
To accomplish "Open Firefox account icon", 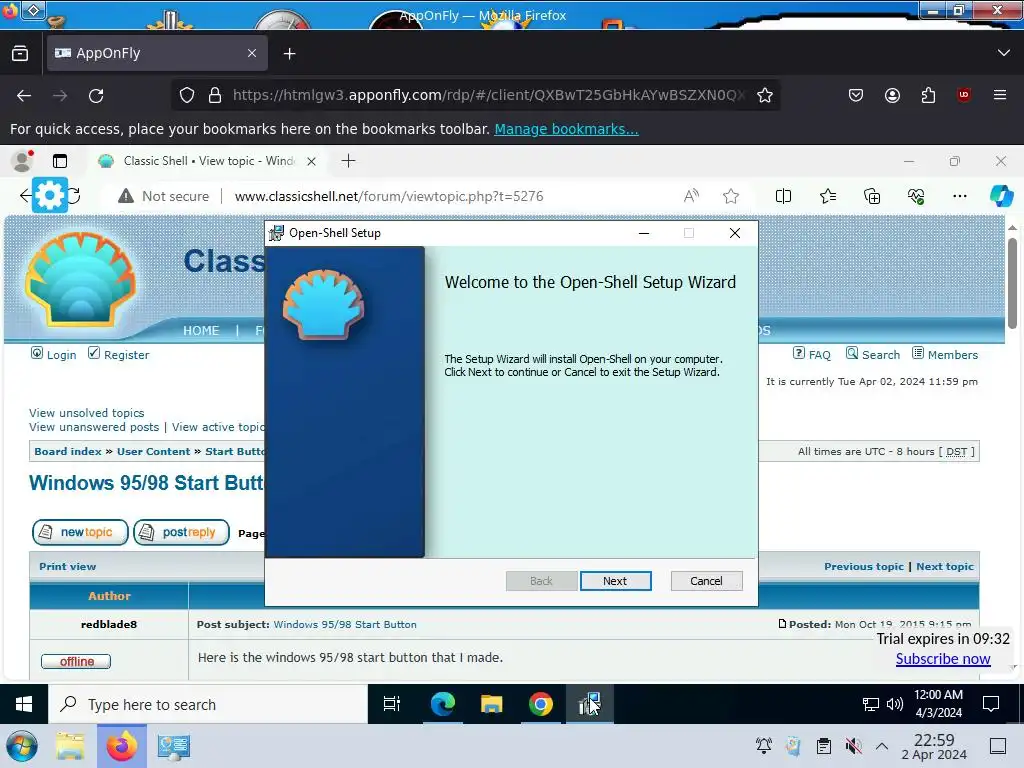I will pos(892,95).
